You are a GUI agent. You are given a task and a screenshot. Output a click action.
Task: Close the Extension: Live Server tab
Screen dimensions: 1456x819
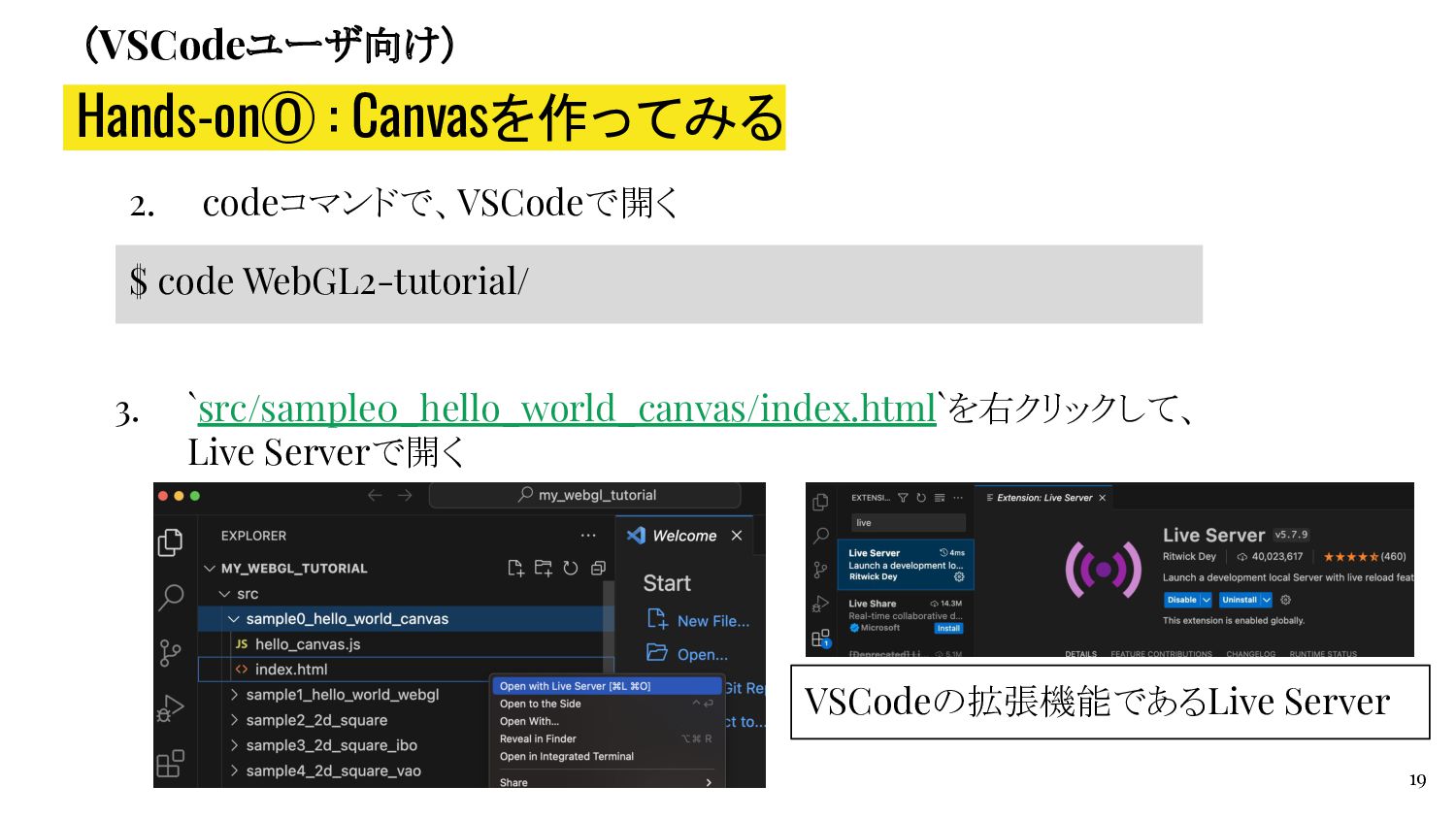point(1102,498)
